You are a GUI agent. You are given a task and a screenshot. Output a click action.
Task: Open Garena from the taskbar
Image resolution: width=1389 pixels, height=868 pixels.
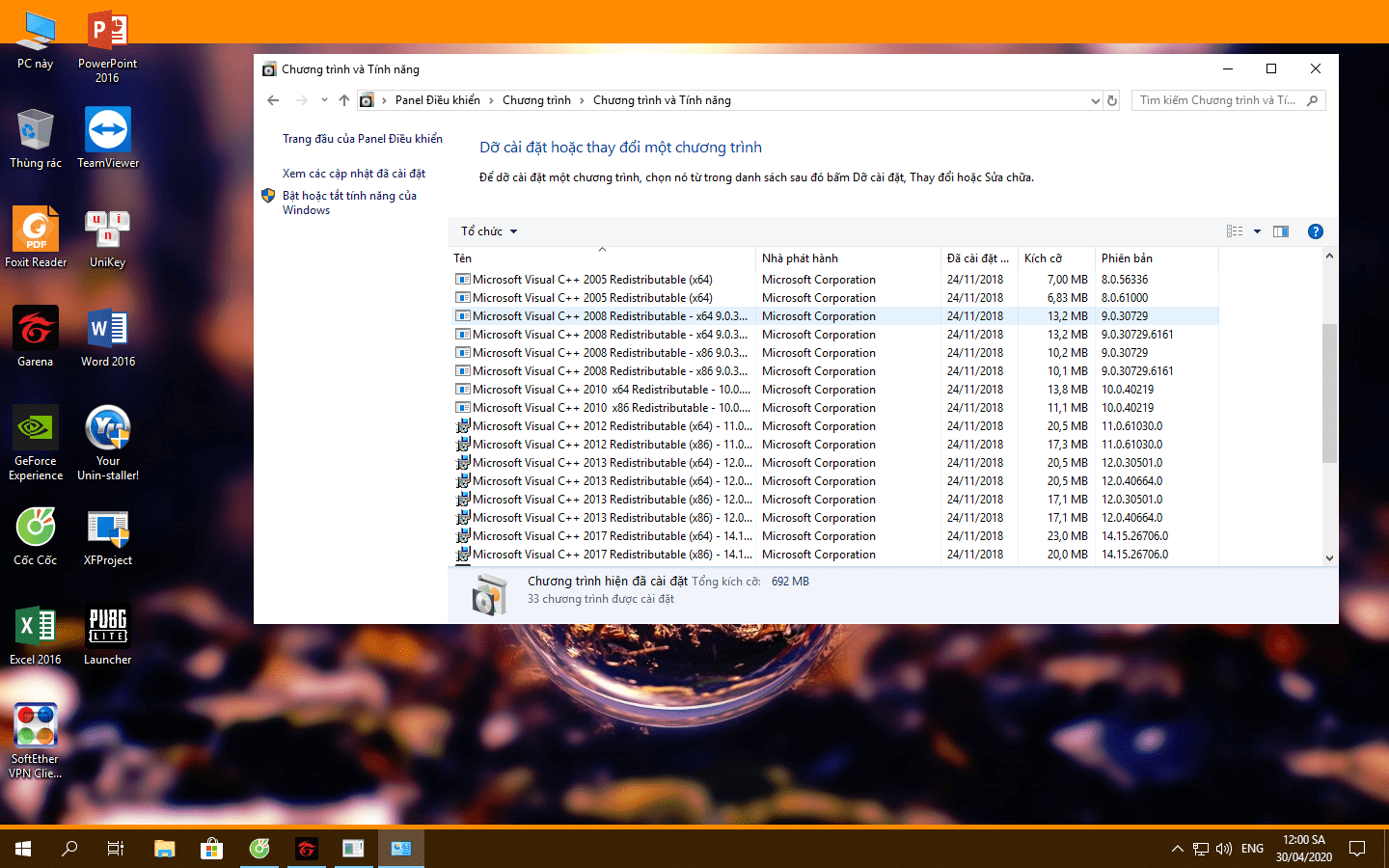(x=306, y=849)
